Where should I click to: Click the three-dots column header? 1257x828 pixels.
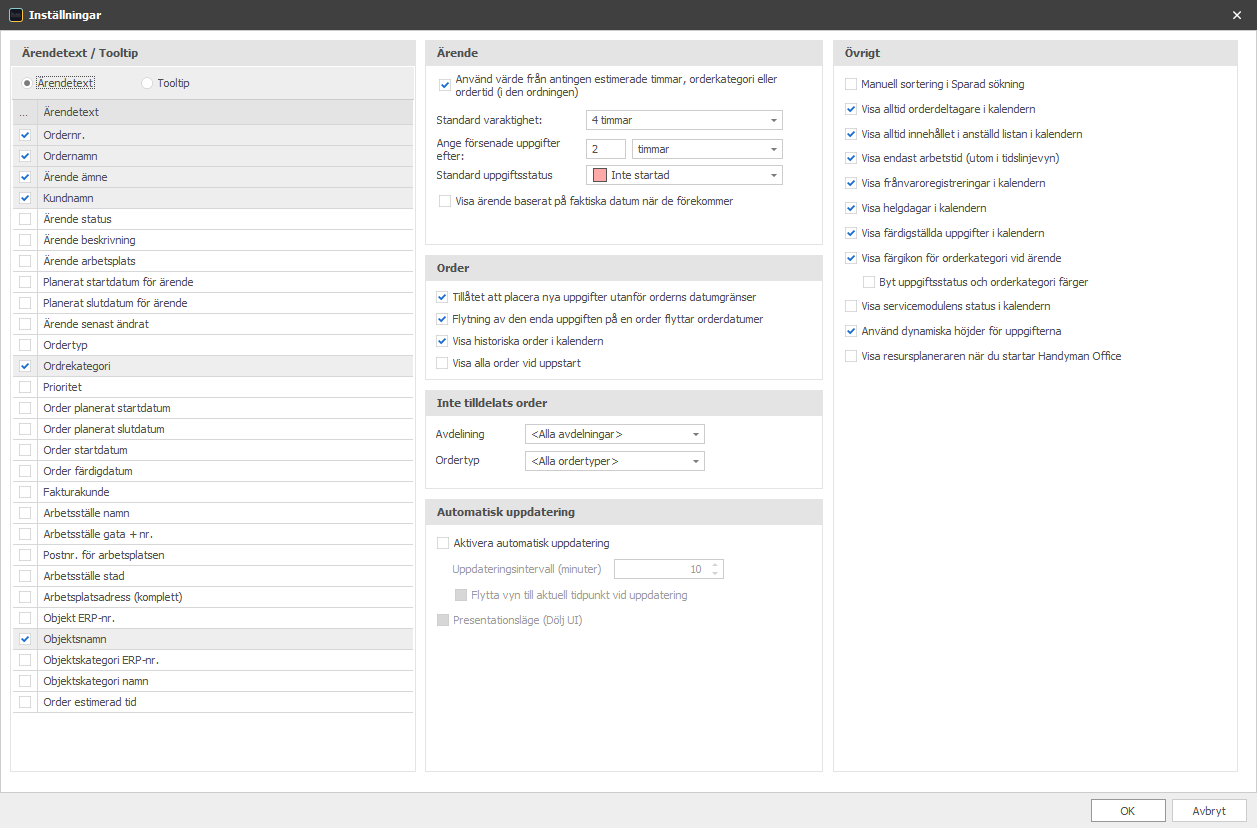pyautogui.click(x=25, y=112)
